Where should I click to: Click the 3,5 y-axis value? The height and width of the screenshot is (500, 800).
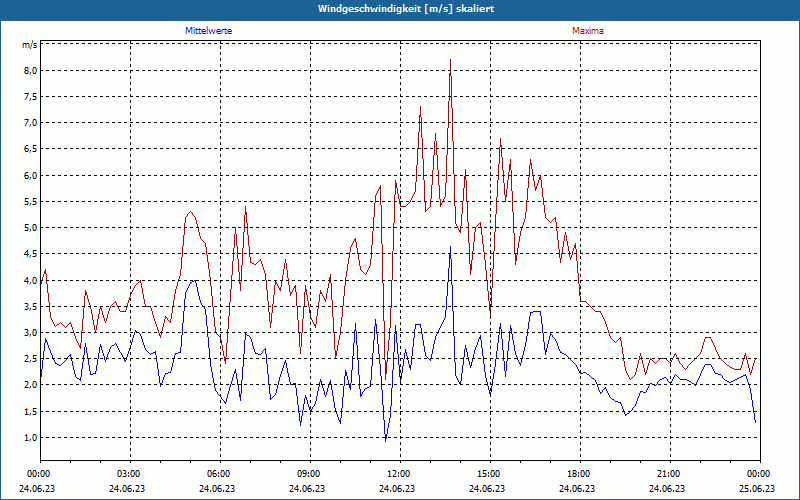tap(32, 307)
